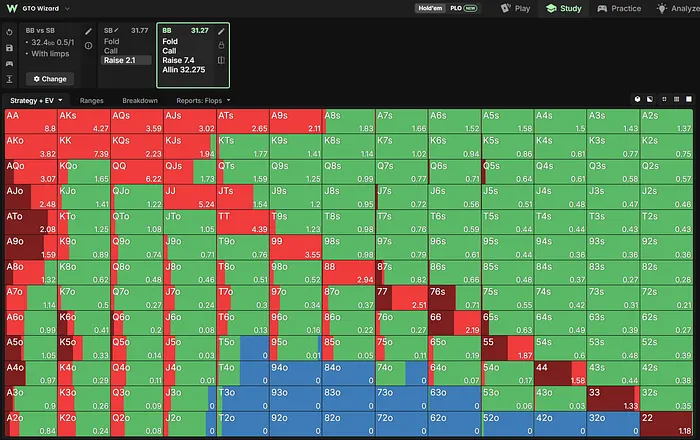This screenshot has height=440, width=700.
Task: Toggle the lock icon in BB panel
Action: coord(221,45)
